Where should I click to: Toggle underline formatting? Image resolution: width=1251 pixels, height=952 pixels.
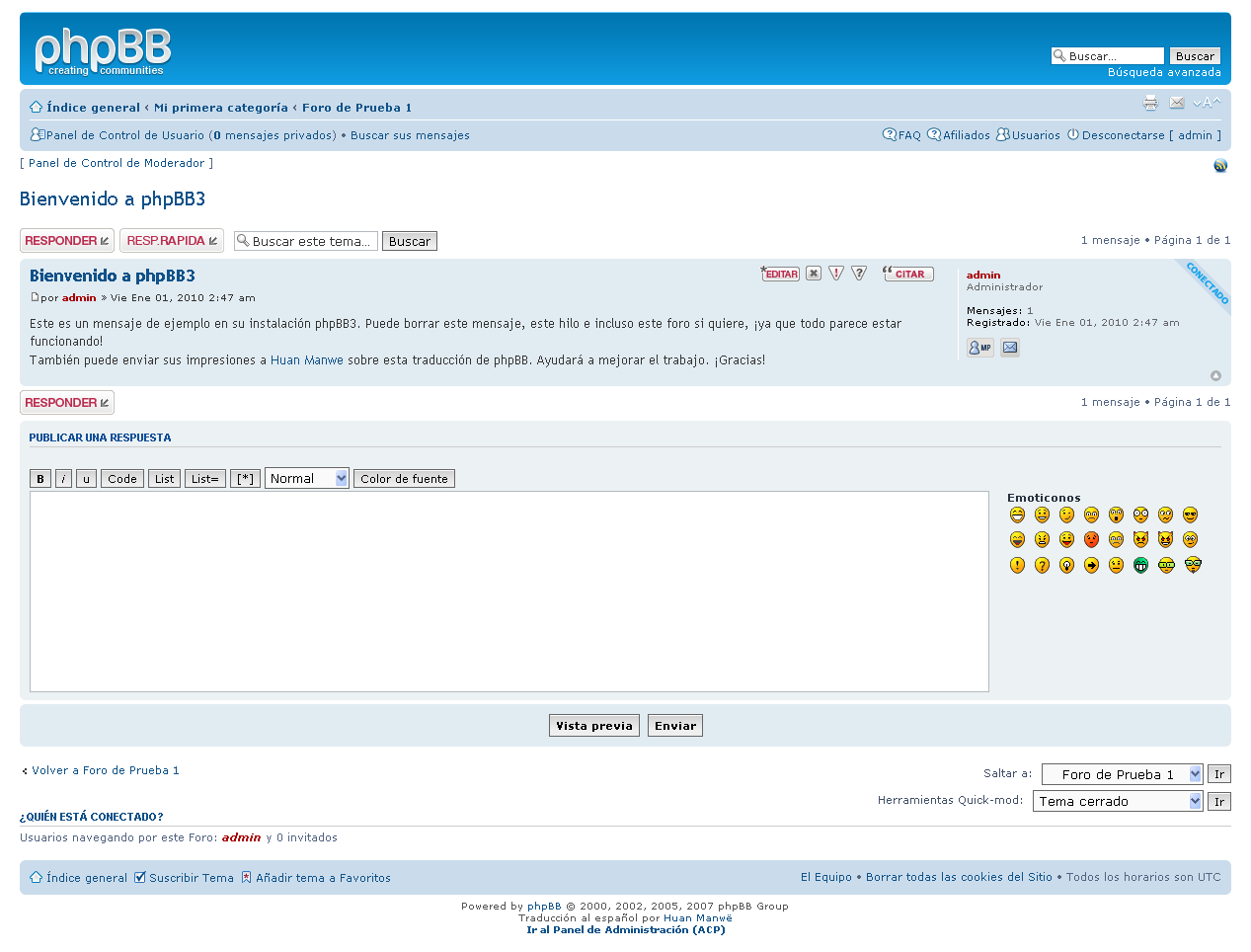click(86, 478)
